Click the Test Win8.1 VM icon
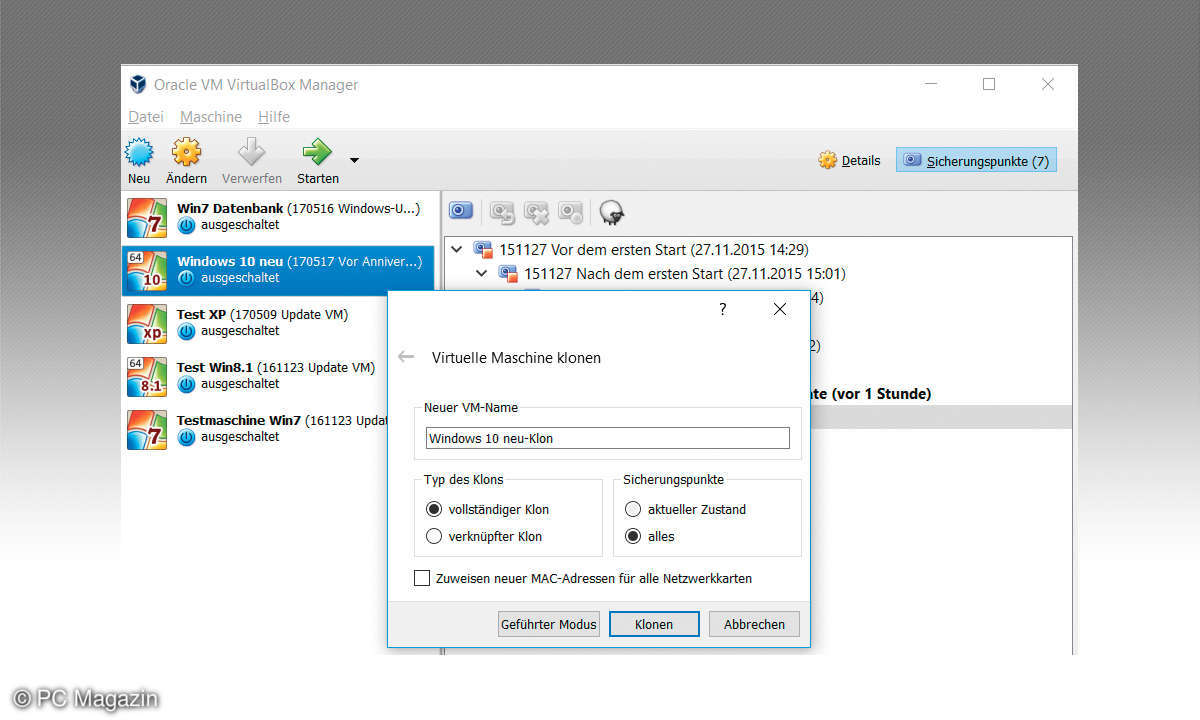This screenshot has width=1200, height=720. click(147, 376)
